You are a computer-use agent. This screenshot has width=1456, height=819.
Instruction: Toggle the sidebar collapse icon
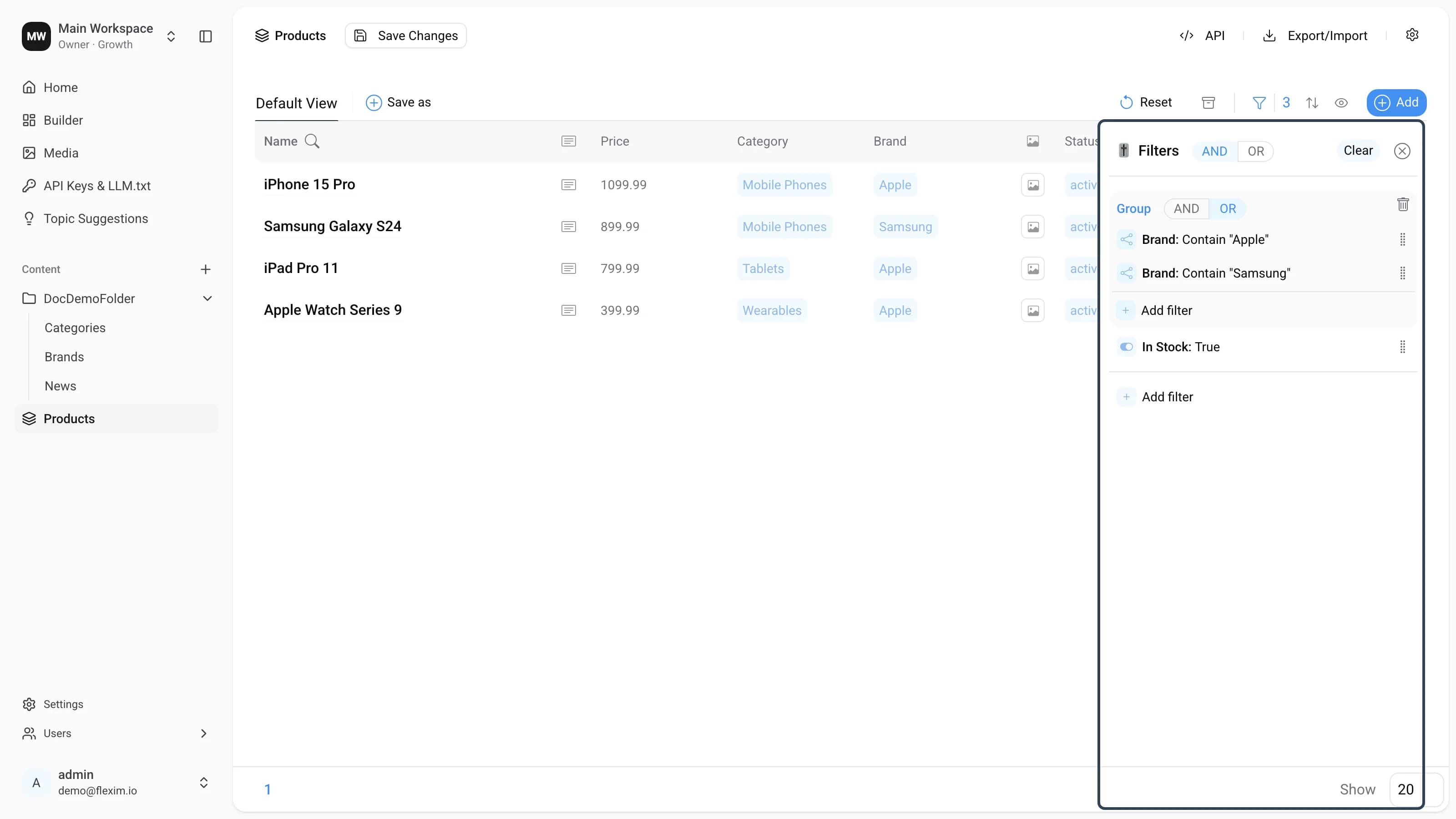pyautogui.click(x=206, y=37)
